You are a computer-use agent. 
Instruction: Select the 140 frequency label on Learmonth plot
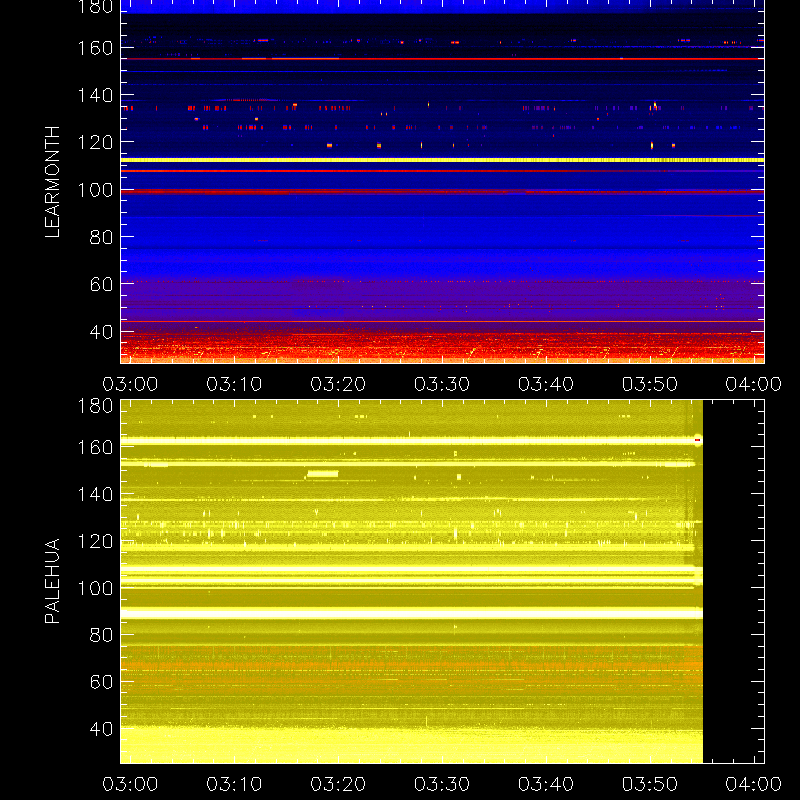95,95
